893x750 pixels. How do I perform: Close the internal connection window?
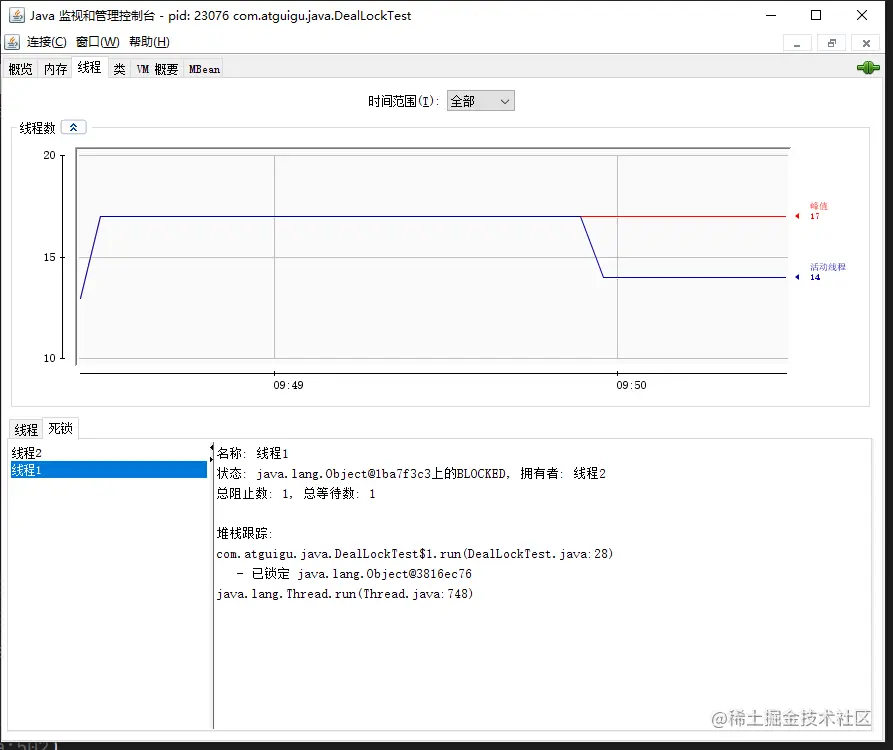(x=866, y=43)
